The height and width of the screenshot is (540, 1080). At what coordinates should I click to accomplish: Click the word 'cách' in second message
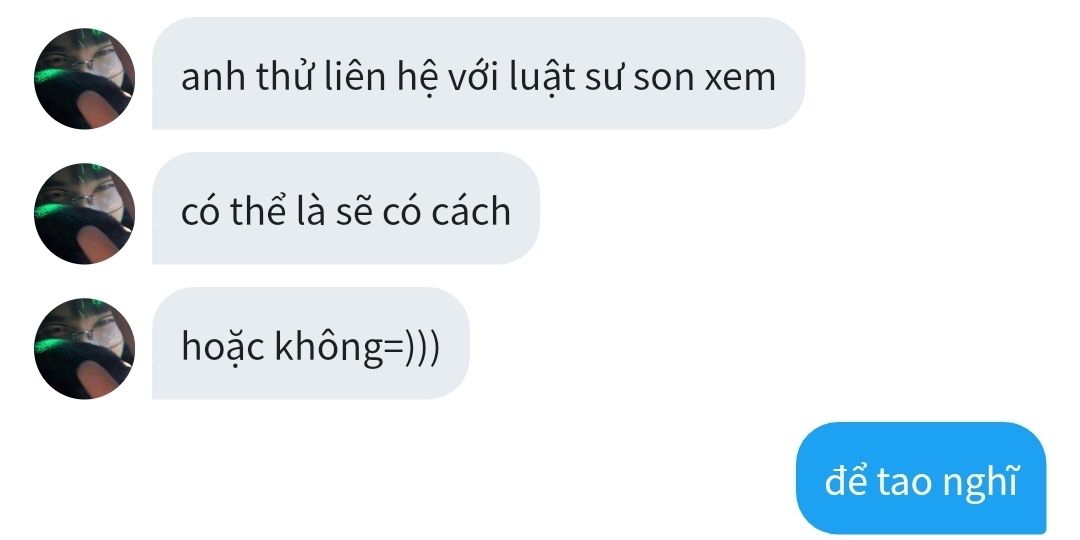coord(471,210)
